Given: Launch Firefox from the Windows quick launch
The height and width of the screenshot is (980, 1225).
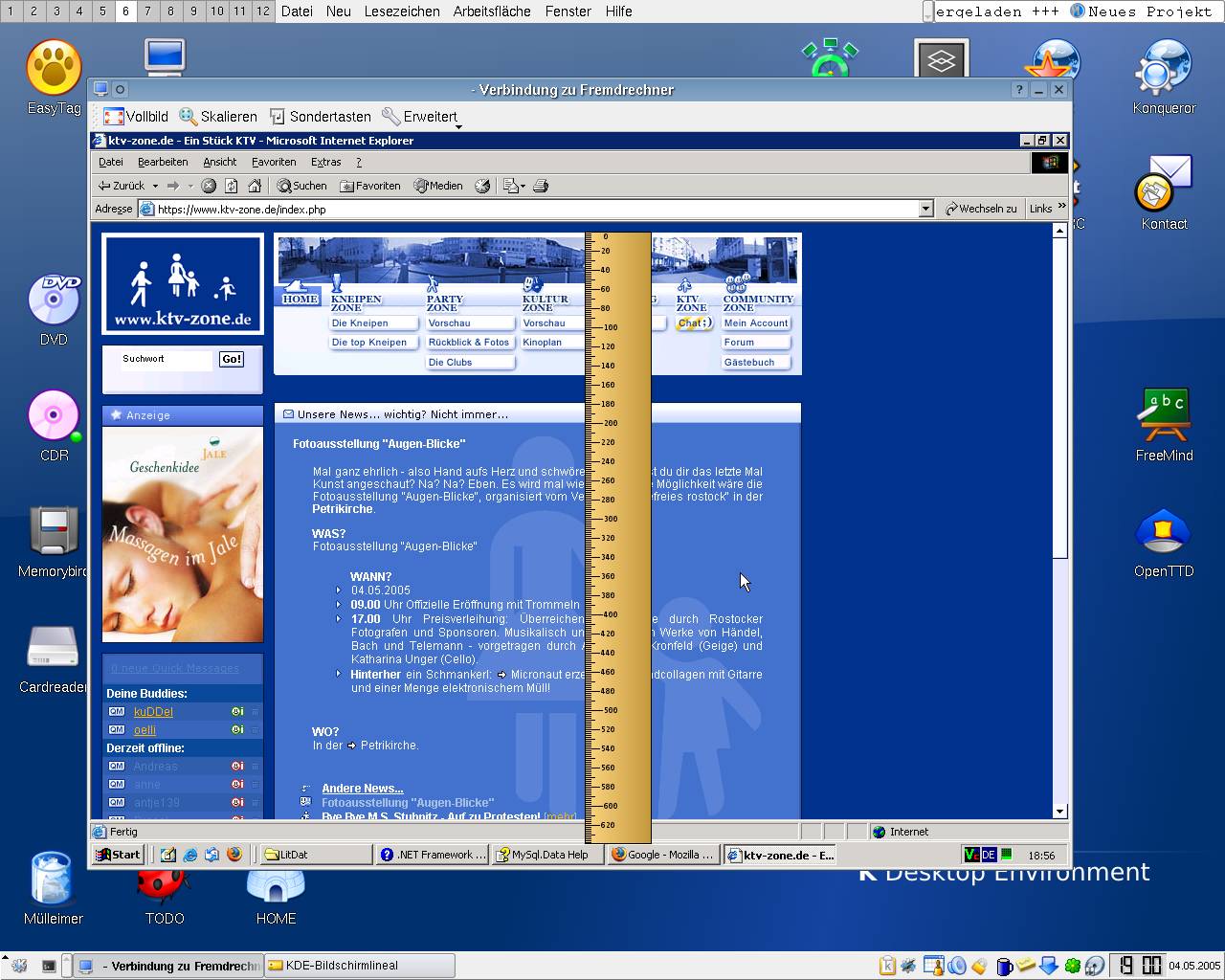Looking at the screenshot, I should point(234,855).
